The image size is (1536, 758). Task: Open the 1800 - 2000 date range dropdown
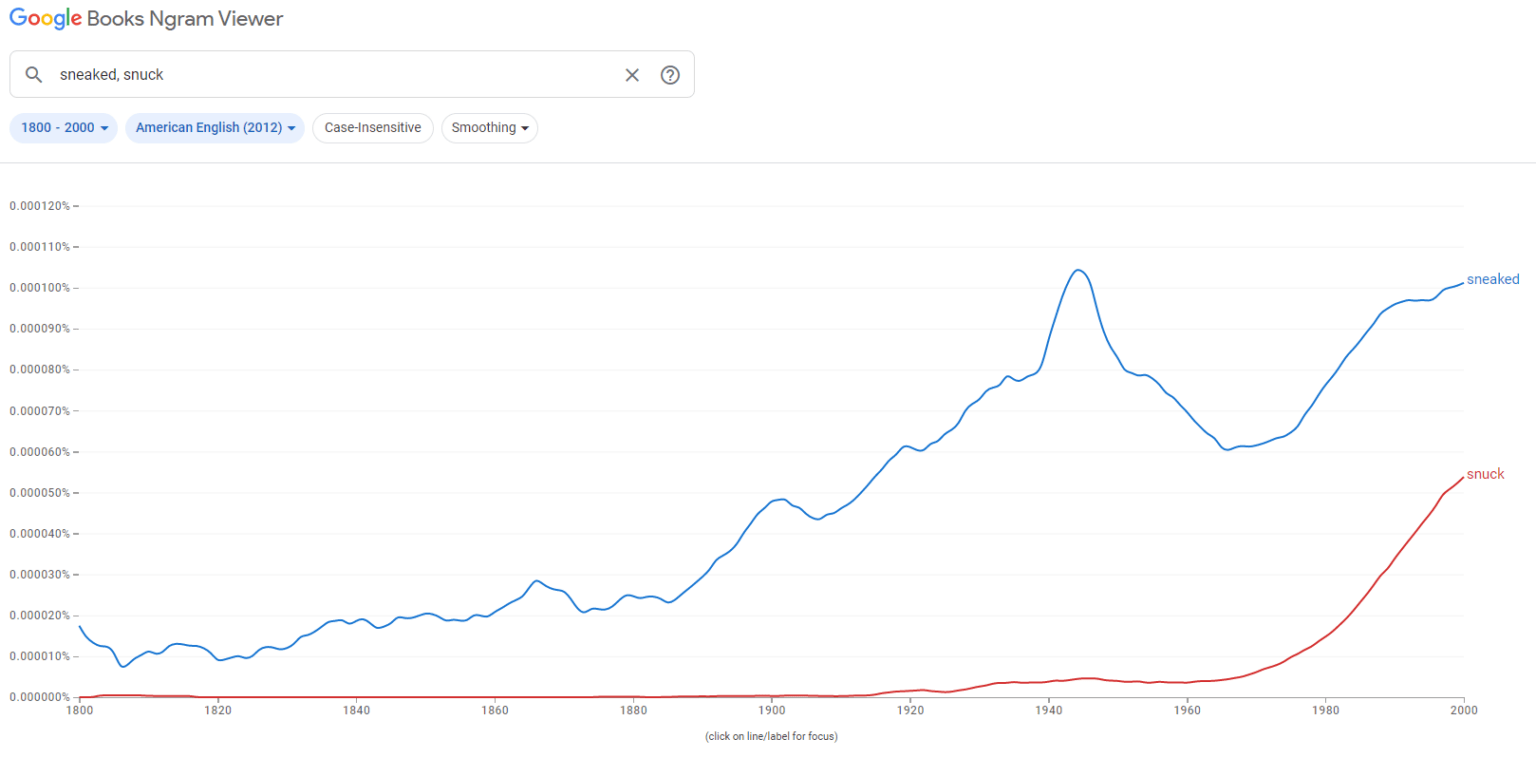pos(64,128)
